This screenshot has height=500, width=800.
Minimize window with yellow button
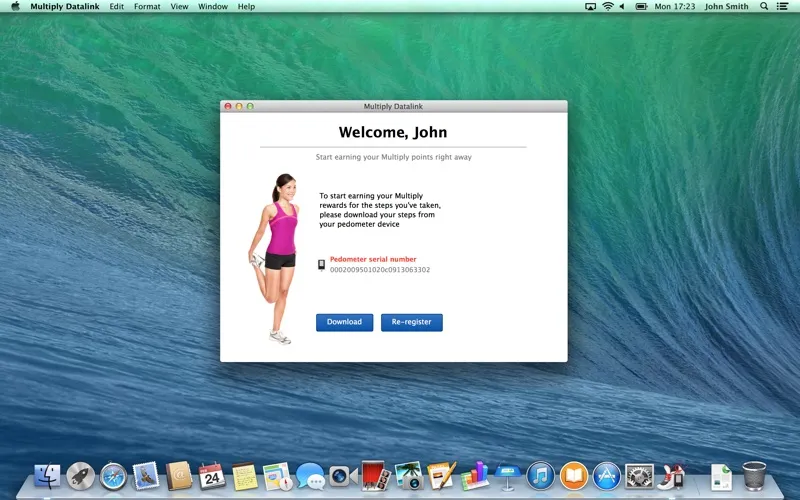239,106
